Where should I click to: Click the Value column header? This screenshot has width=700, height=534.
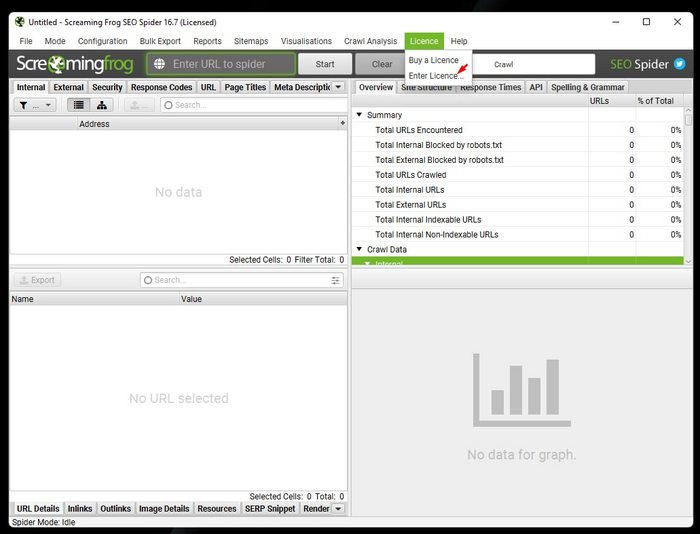[263, 299]
